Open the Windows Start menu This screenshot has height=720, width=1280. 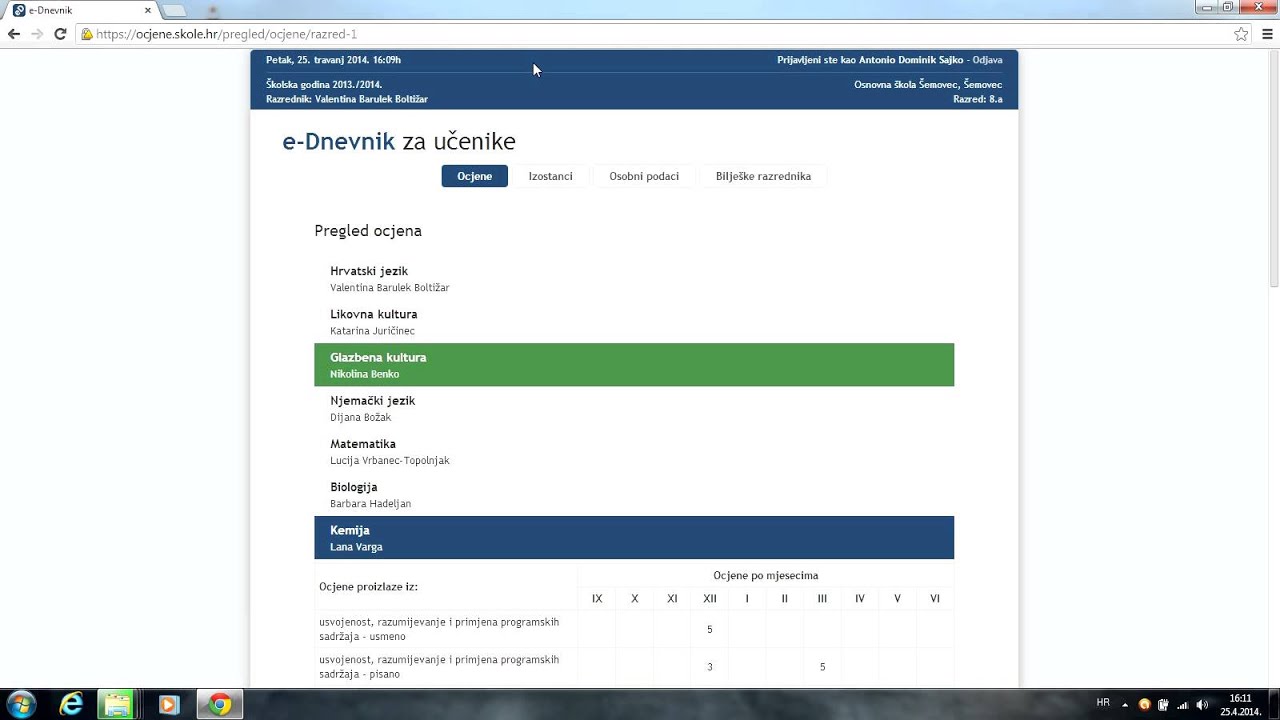pyautogui.click(x=20, y=705)
